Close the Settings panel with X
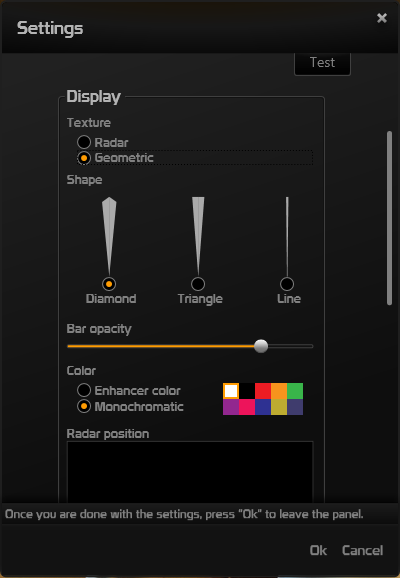This screenshot has height=578, width=400. tap(382, 18)
